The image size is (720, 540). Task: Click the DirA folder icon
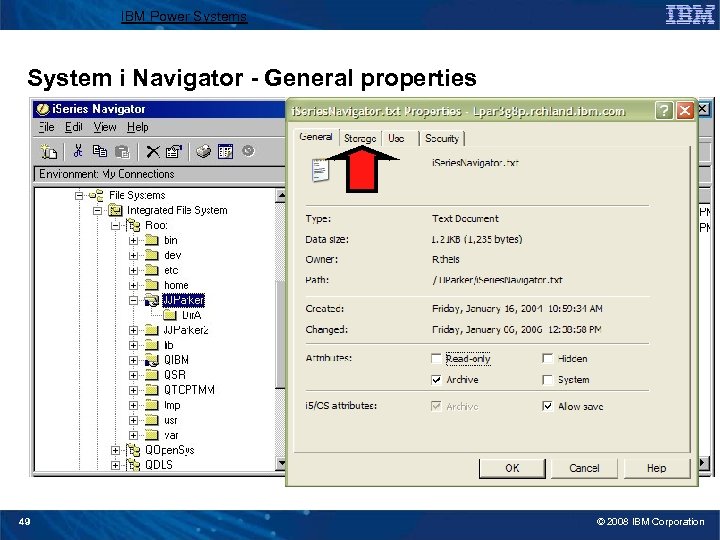[x=170, y=315]
